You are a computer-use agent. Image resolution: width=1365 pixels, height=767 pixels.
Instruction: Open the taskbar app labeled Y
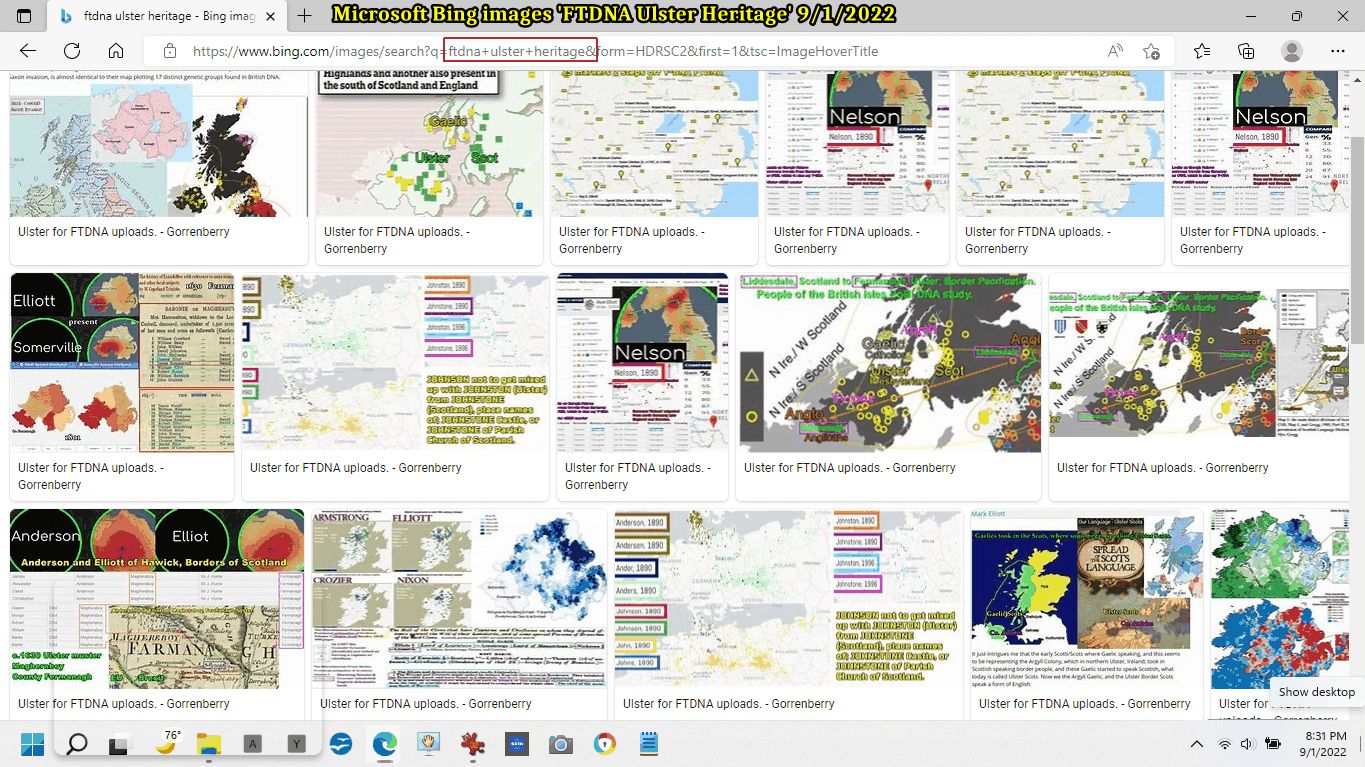coord(296,744)
